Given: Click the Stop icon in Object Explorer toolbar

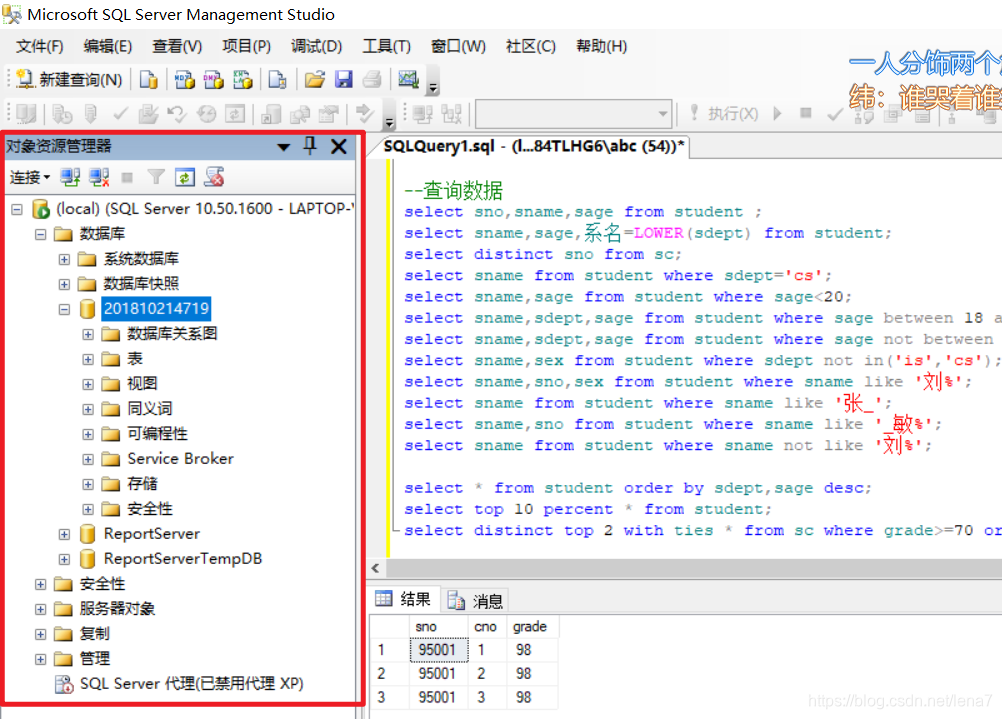Looking at the screenshot, I should click(127, 177).
